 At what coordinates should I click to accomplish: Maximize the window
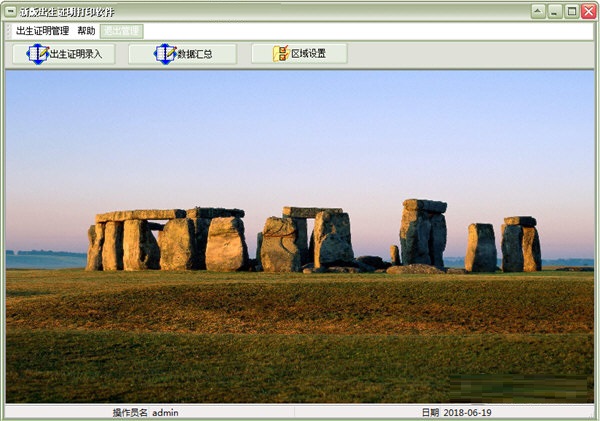(572, 11)
